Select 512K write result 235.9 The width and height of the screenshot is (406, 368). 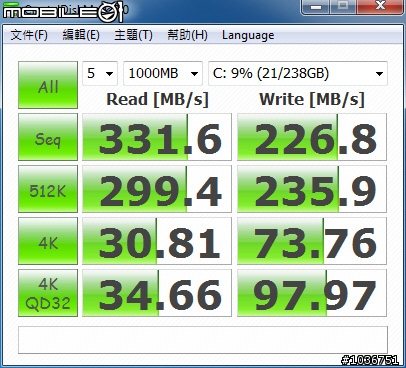[x=312, y=189]
